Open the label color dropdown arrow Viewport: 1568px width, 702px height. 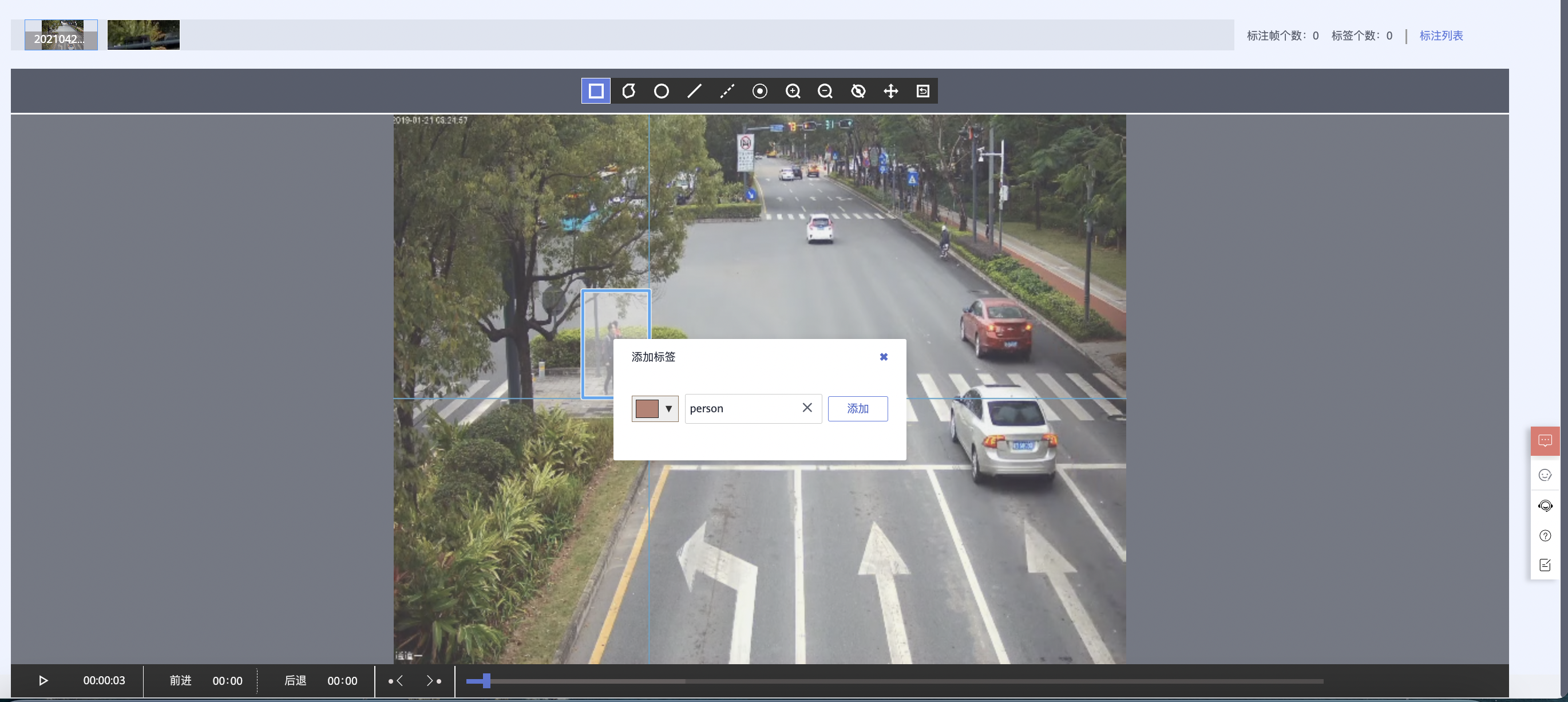(x=668, y=408)
